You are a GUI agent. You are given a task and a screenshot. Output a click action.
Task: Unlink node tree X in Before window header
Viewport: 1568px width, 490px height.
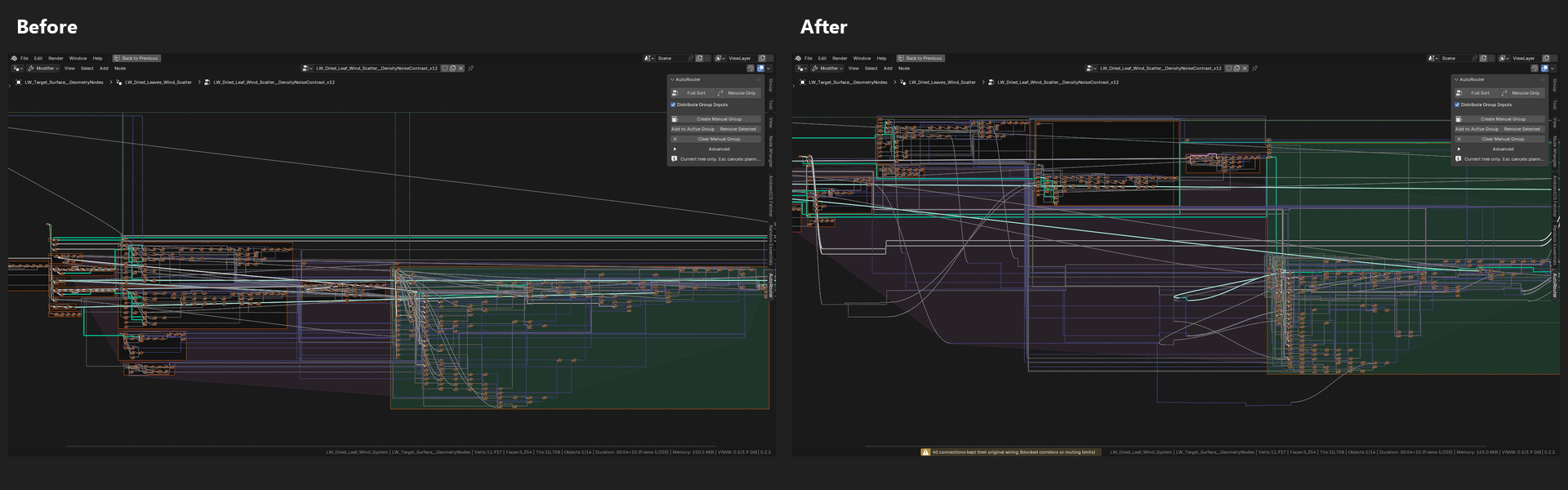point(461,69)
